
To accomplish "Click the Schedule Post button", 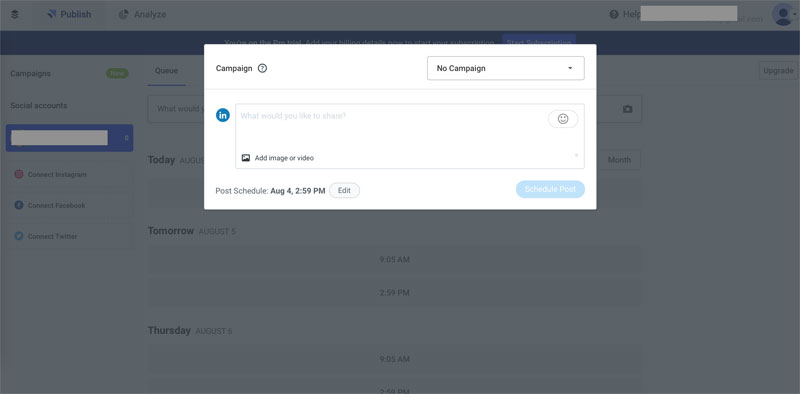I will pos(550,189).
